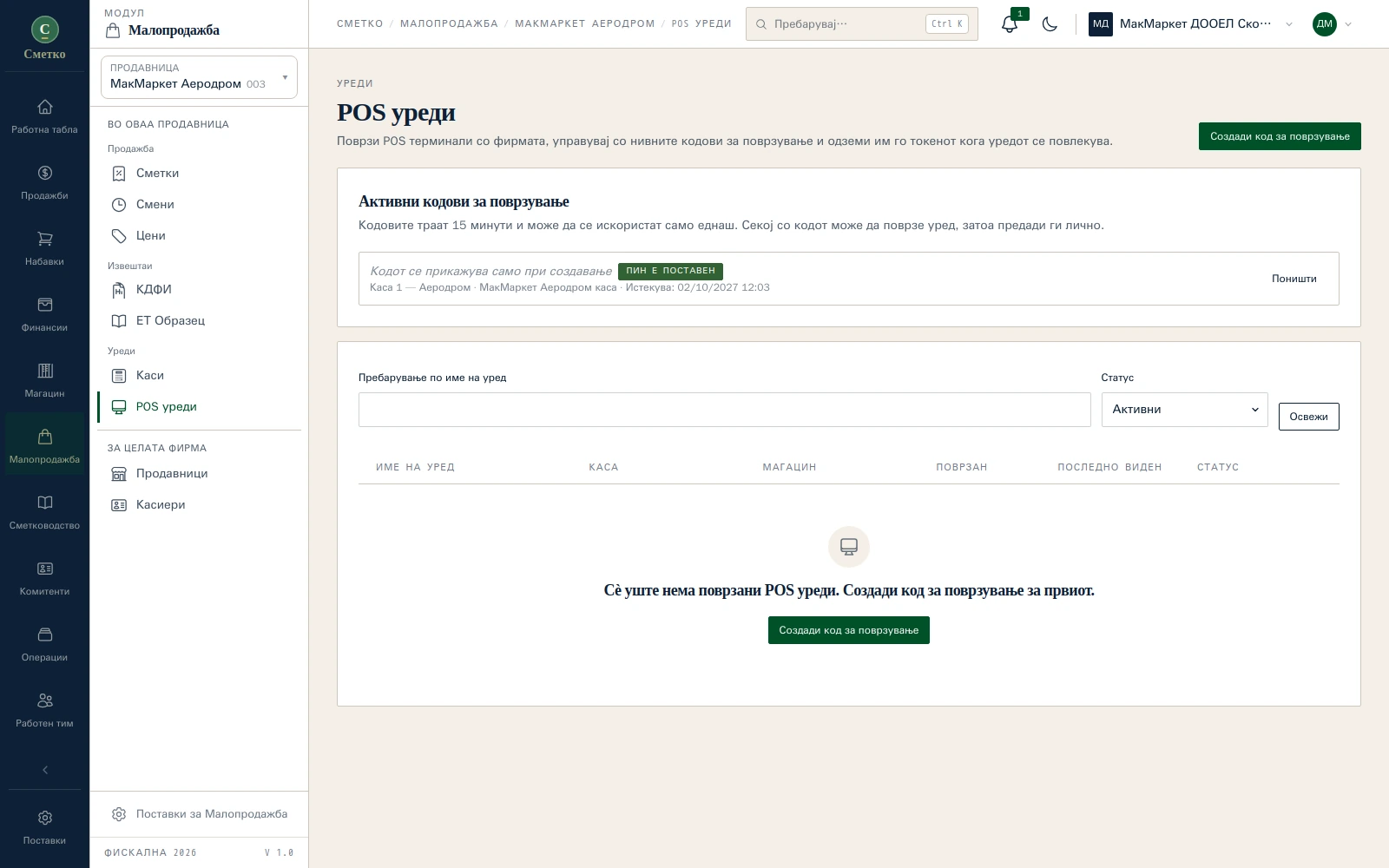Open Работна табла from the dark sidebar
The width and height of the screenshot is (1389, 868).
(44, 117)
